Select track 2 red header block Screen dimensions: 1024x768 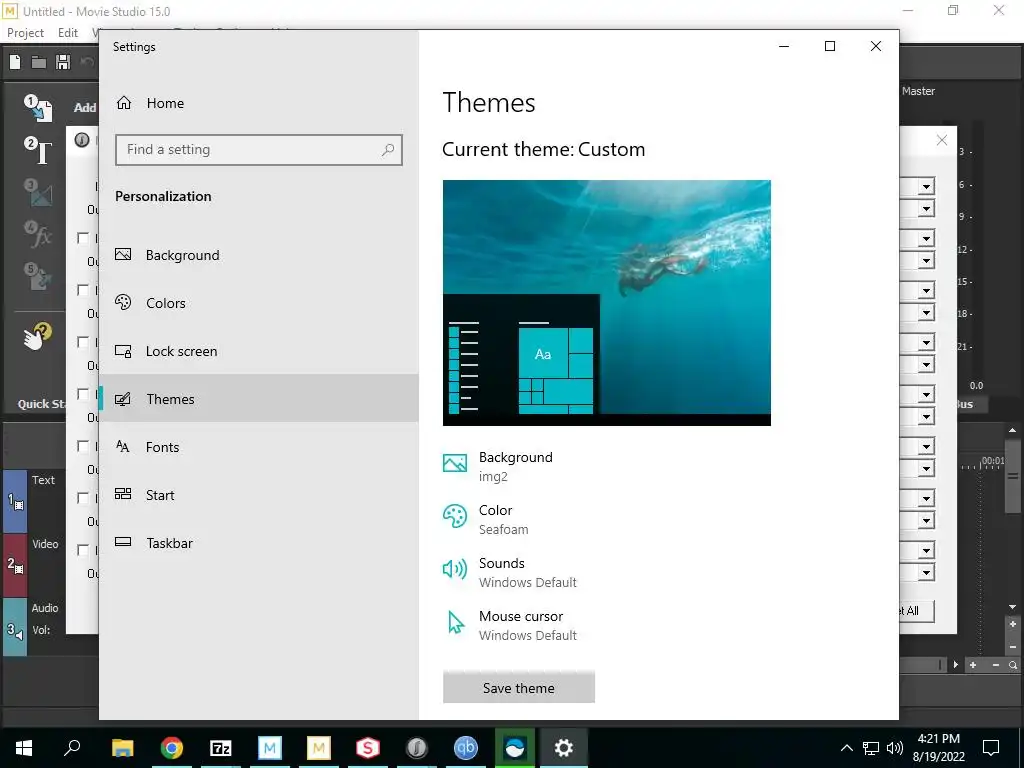point(15,565)
